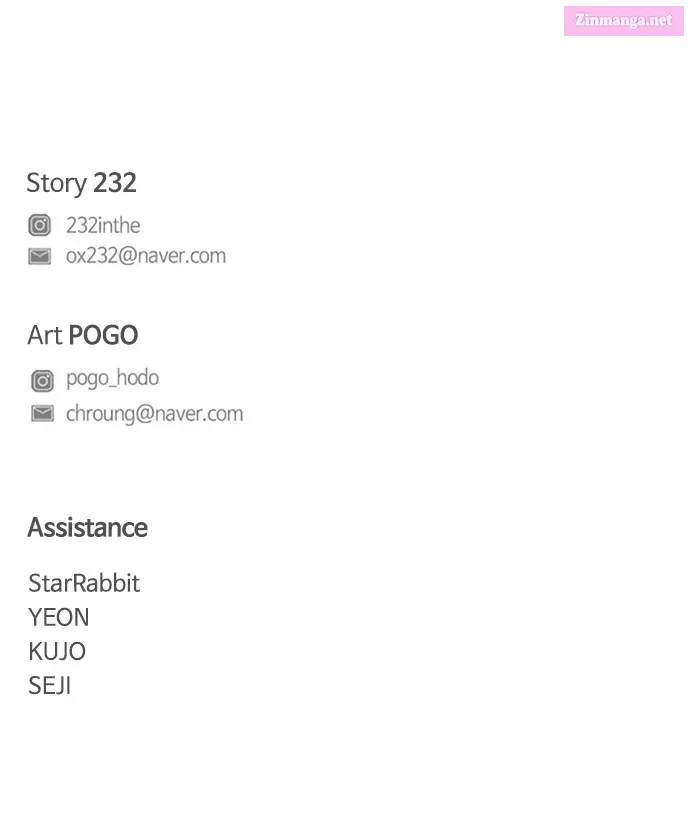690x817 pixels.
Task: Select the number 232 in Story heading
Action: point(115,182)
